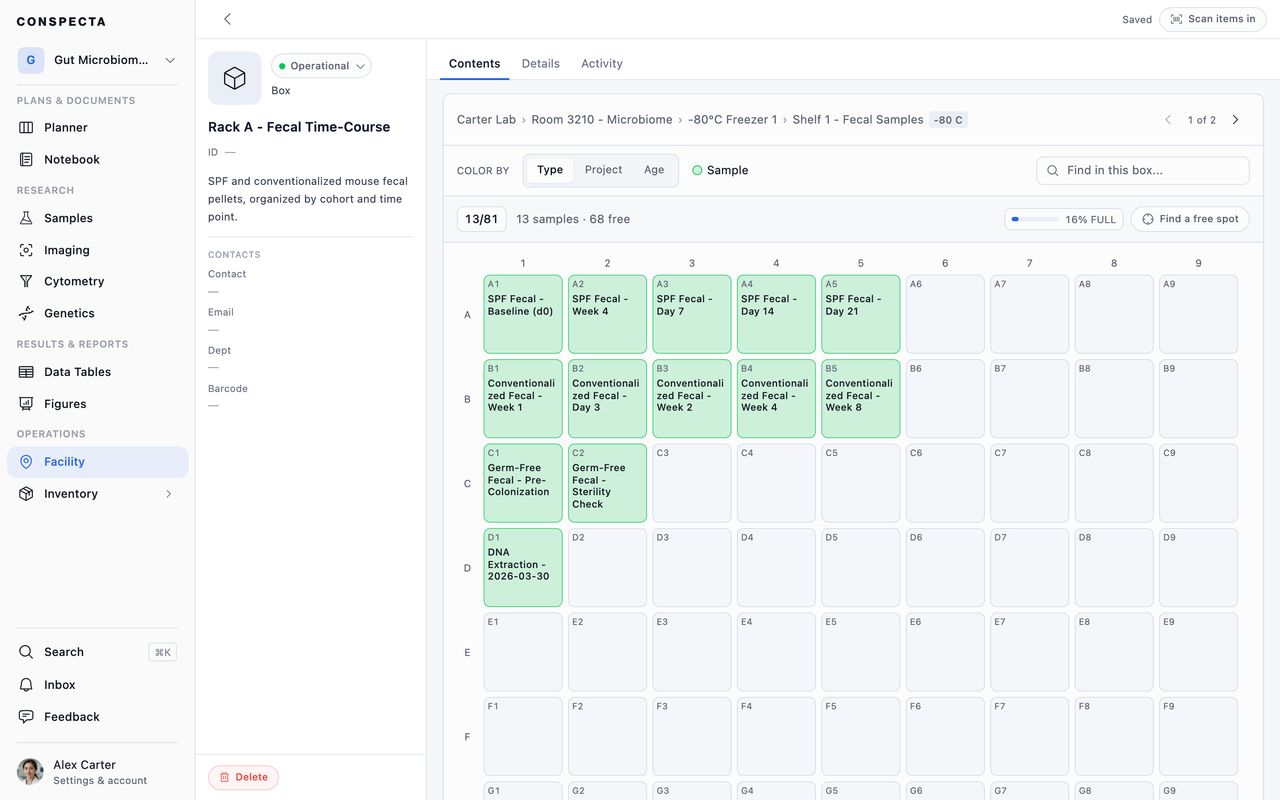Select empty slot A9
This screenshot has height=800, width=1280.
(1198, 314)
